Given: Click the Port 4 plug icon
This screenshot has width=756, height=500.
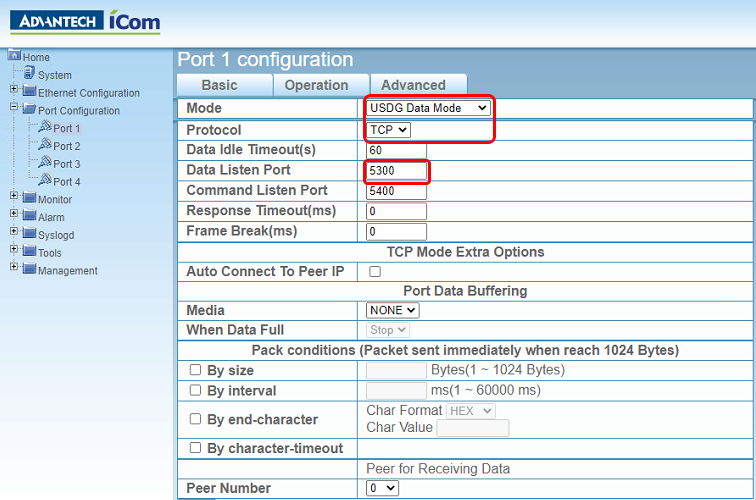Looking at the screenshot, I should [45, 180].
